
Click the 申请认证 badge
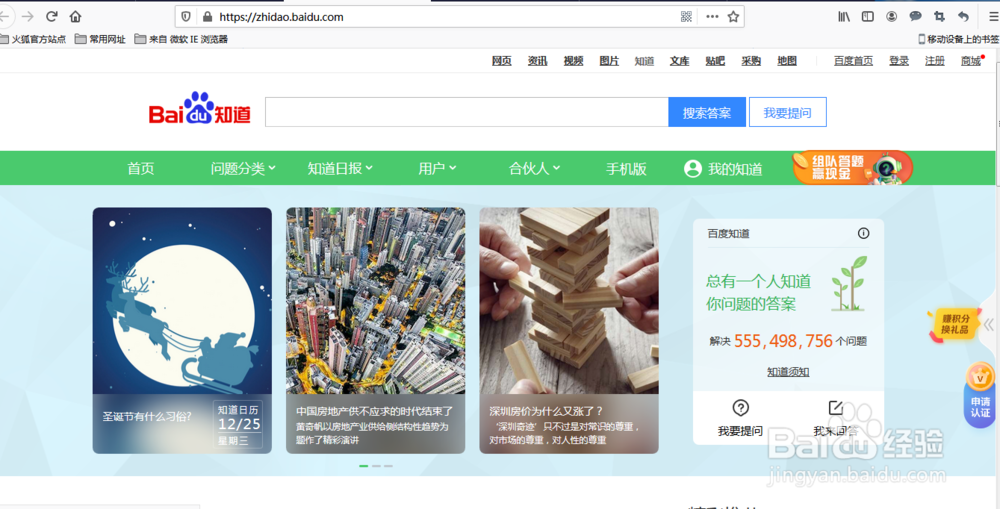980,394
